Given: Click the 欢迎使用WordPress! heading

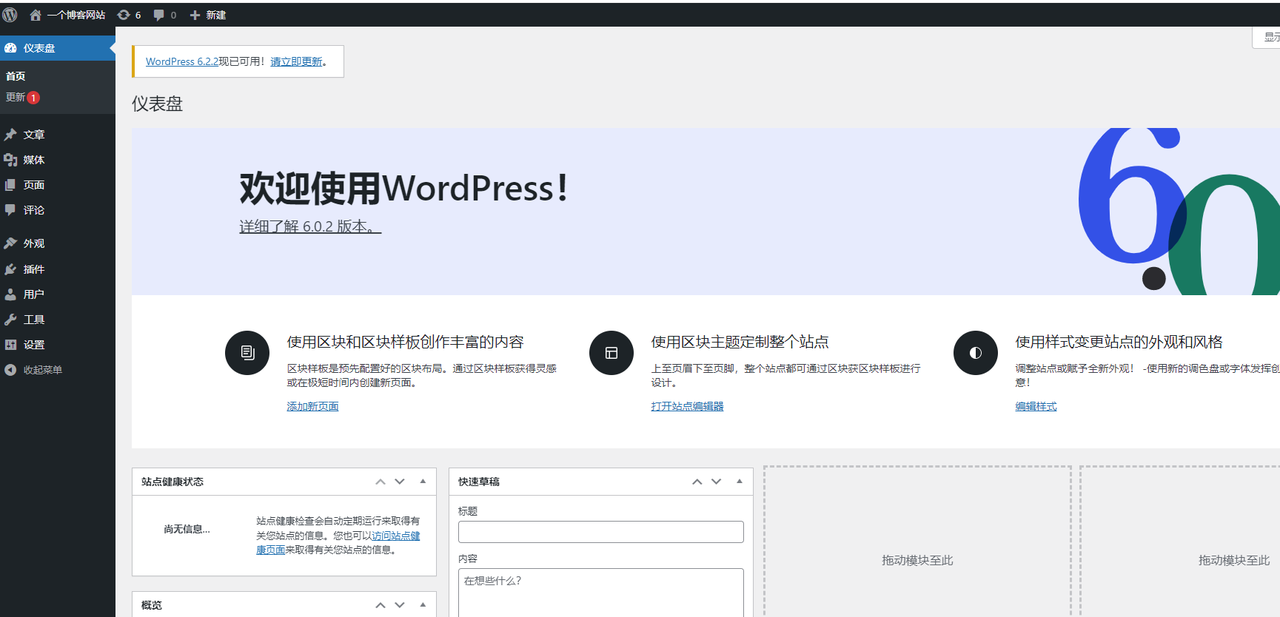Looking at the screenshot, I should point(404,188).
